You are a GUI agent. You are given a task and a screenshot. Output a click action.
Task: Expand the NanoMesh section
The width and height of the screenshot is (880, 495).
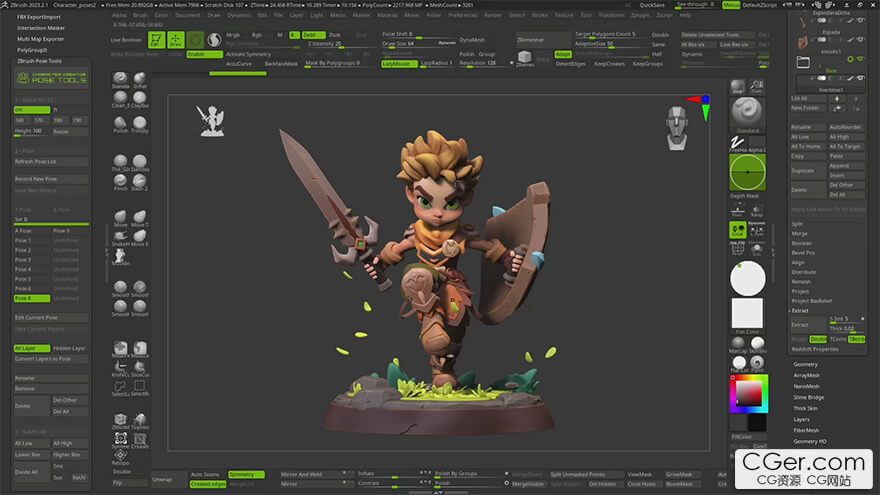click(x=806, y=386)
